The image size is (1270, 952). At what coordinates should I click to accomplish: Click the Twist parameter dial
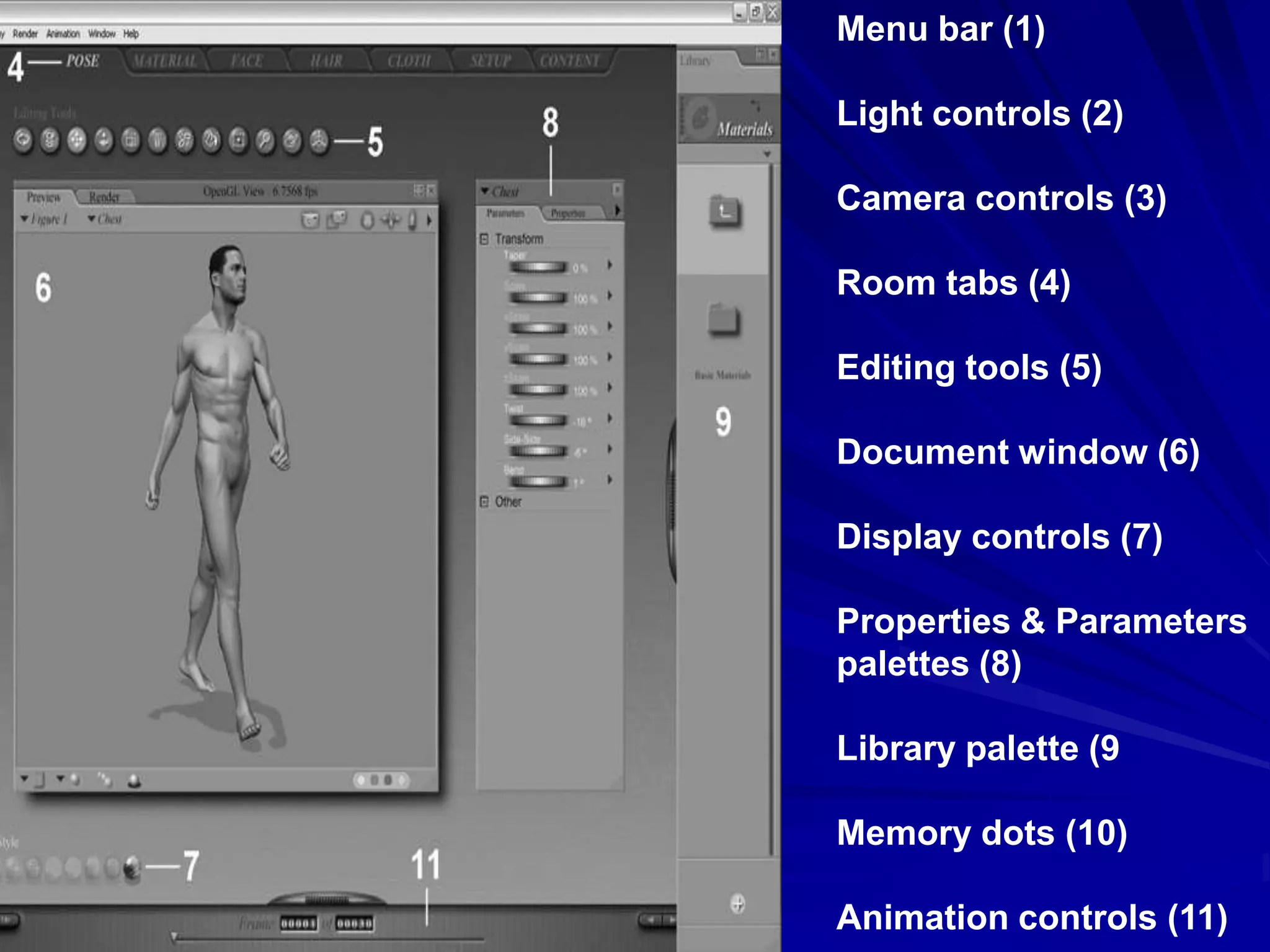coord(538,420)
